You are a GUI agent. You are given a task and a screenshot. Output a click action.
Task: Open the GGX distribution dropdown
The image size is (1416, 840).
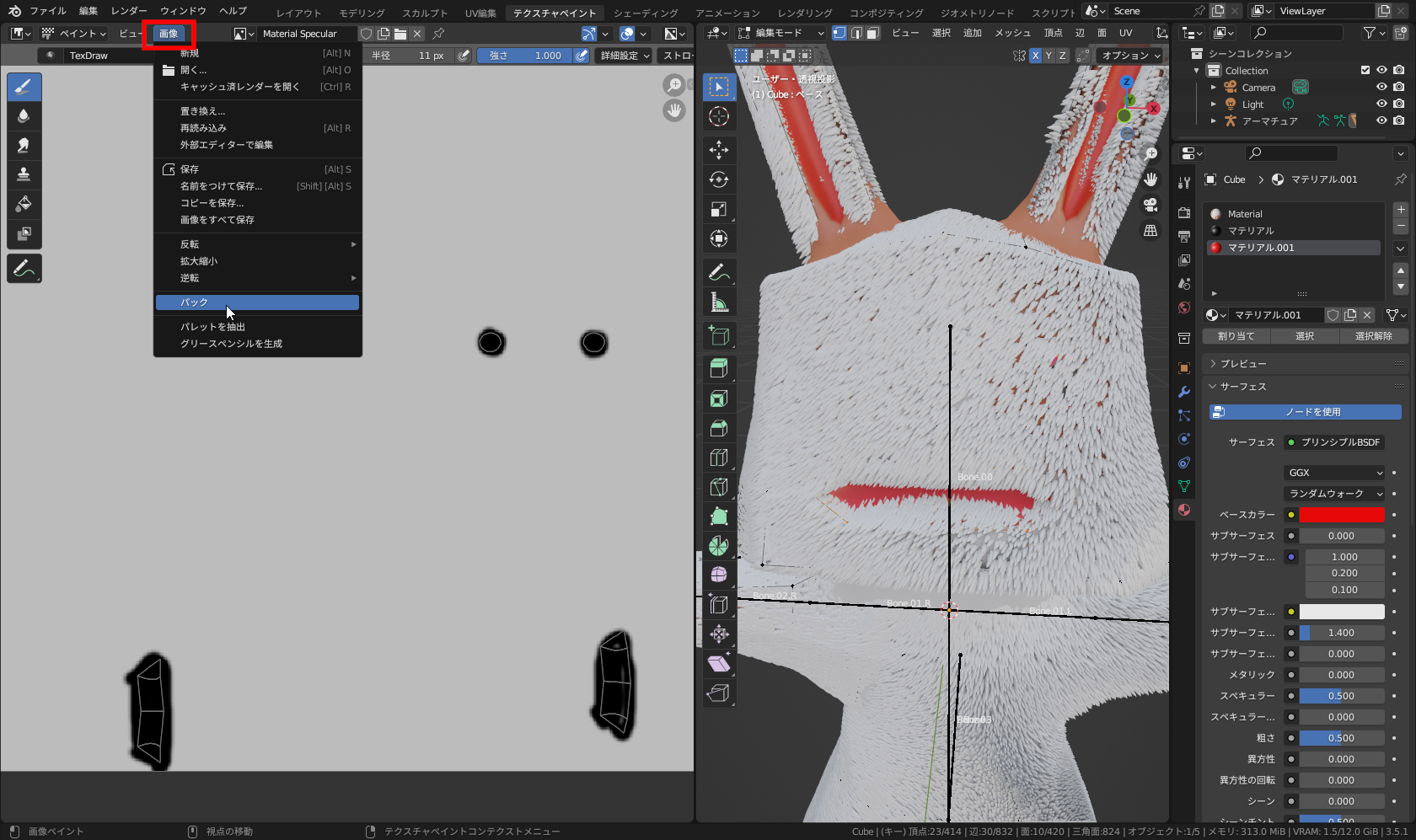tap(1335, 473)
